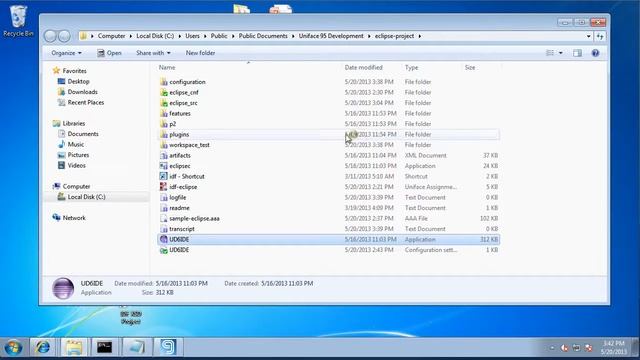Image resolution: width=640 pixels, height=360 pixels.
Task: Click the Open toolbar button
Action: click(x=109, y=53)
